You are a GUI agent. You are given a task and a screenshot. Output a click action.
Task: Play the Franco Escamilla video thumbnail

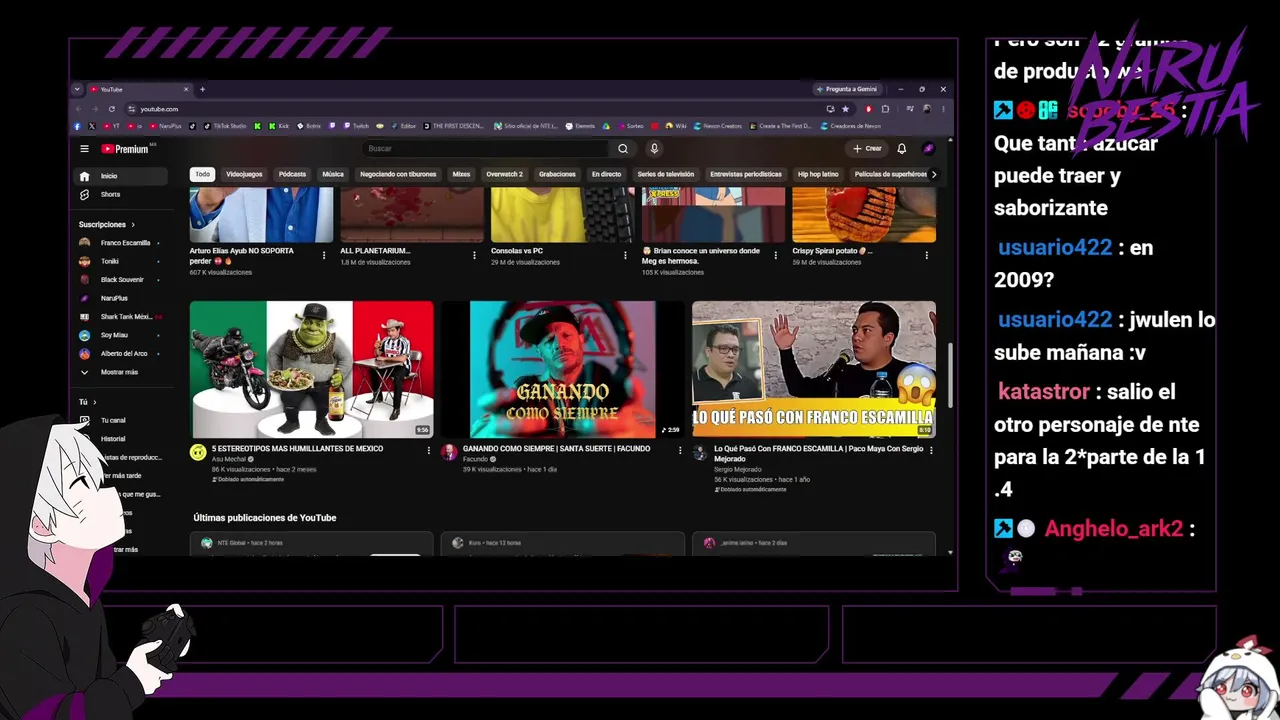pos(814,369)
